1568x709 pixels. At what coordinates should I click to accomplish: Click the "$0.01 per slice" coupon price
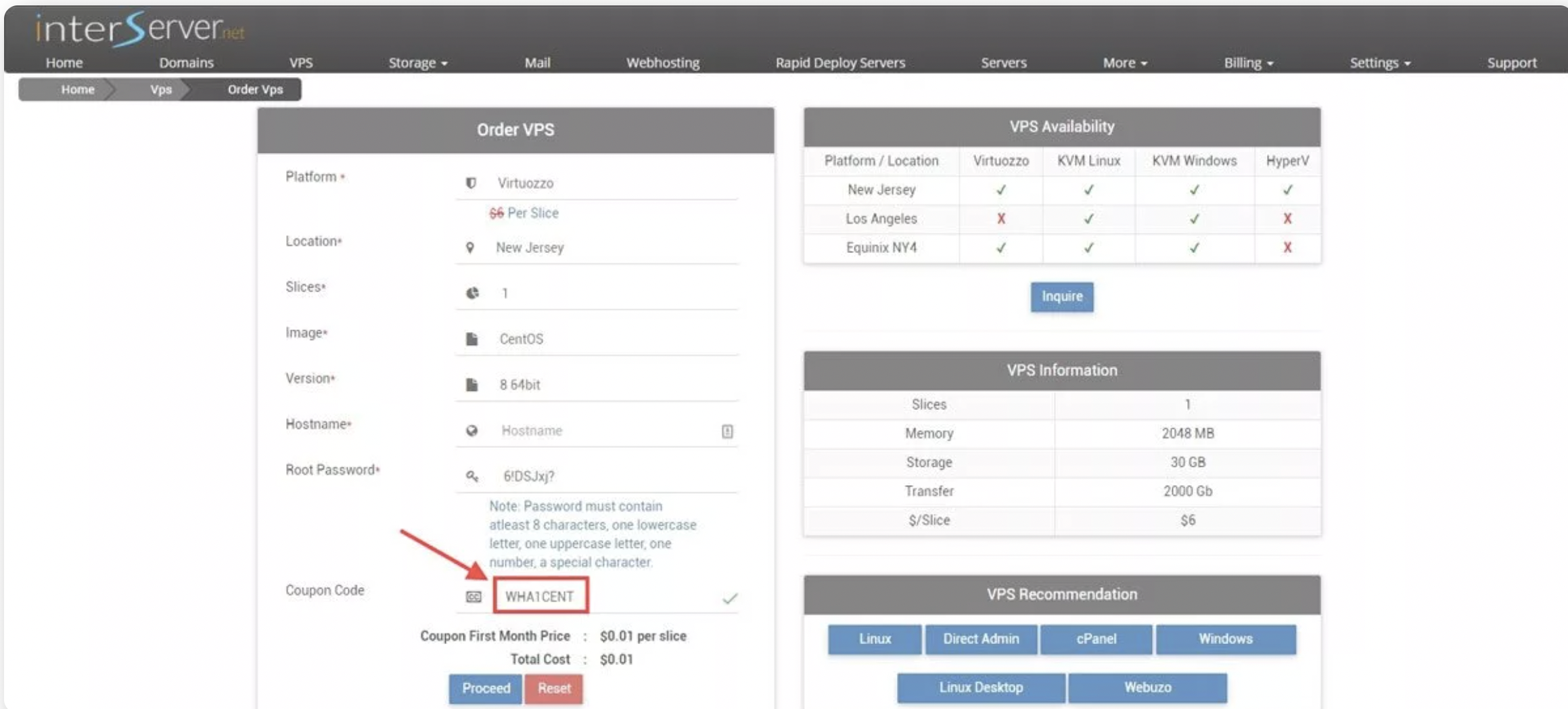[x=643, y=636]
